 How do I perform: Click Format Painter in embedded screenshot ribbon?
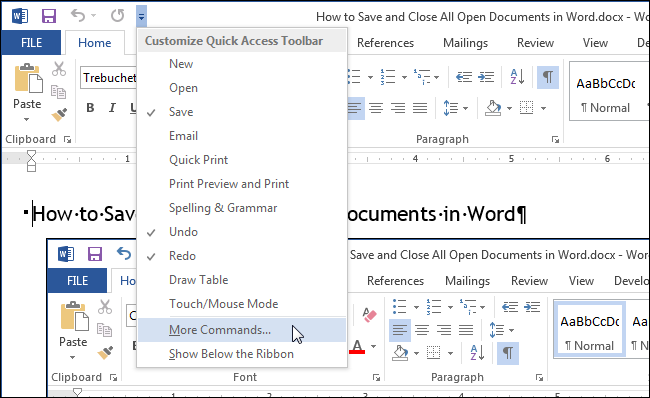click(105, 352)
